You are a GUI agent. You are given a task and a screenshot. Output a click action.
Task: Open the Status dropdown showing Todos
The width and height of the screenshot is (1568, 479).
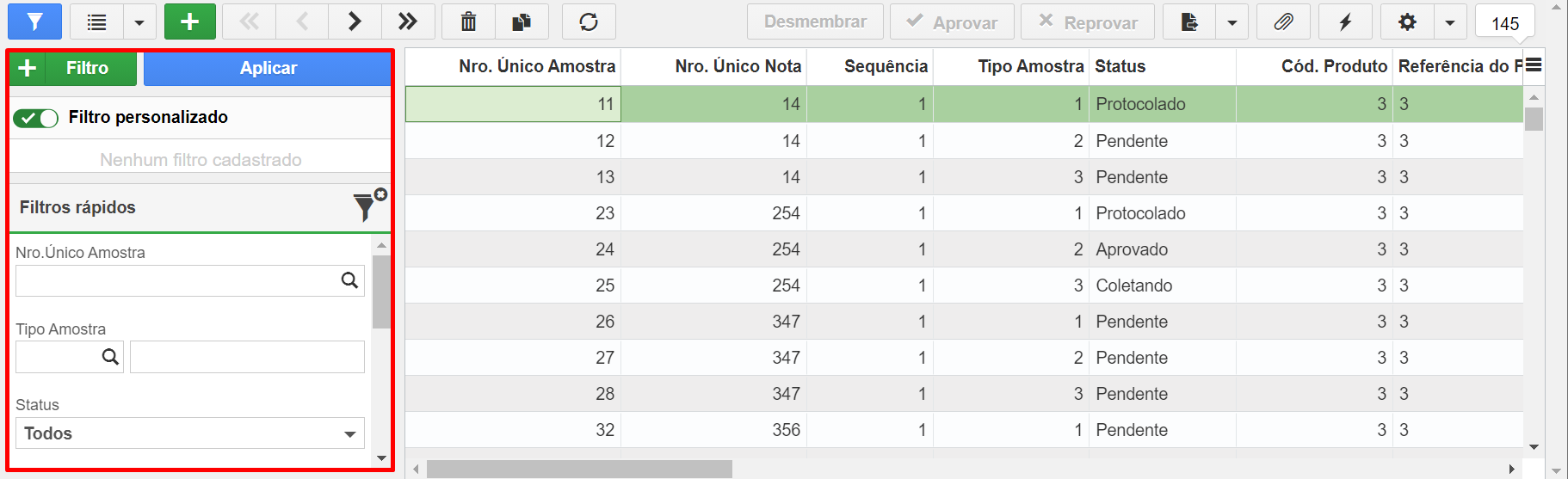pyautogui.click(x=190, y=433)
